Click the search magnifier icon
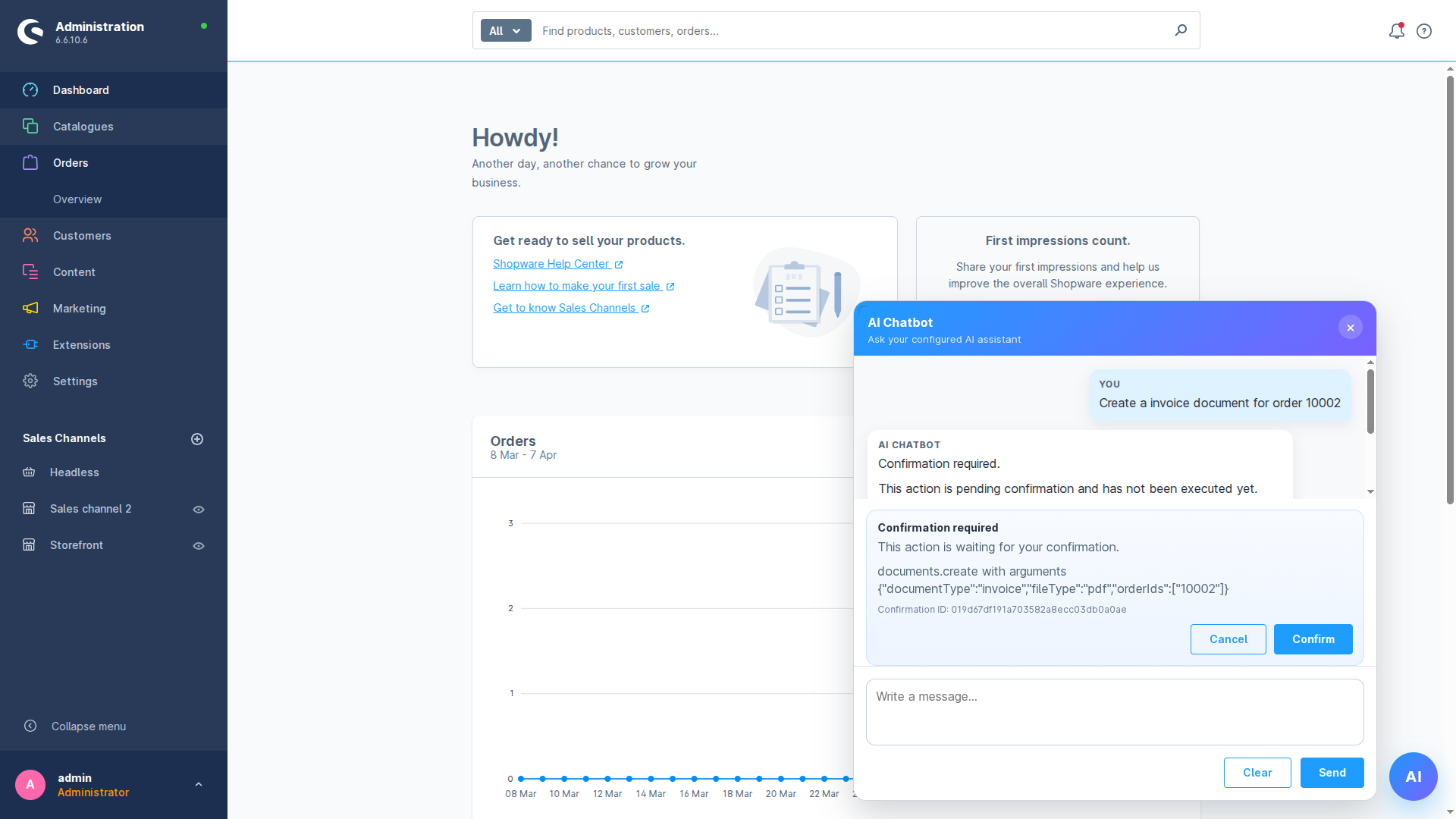Image resolution: width=1456 pixels, height=819 pixels. (x=1181, y=30)
